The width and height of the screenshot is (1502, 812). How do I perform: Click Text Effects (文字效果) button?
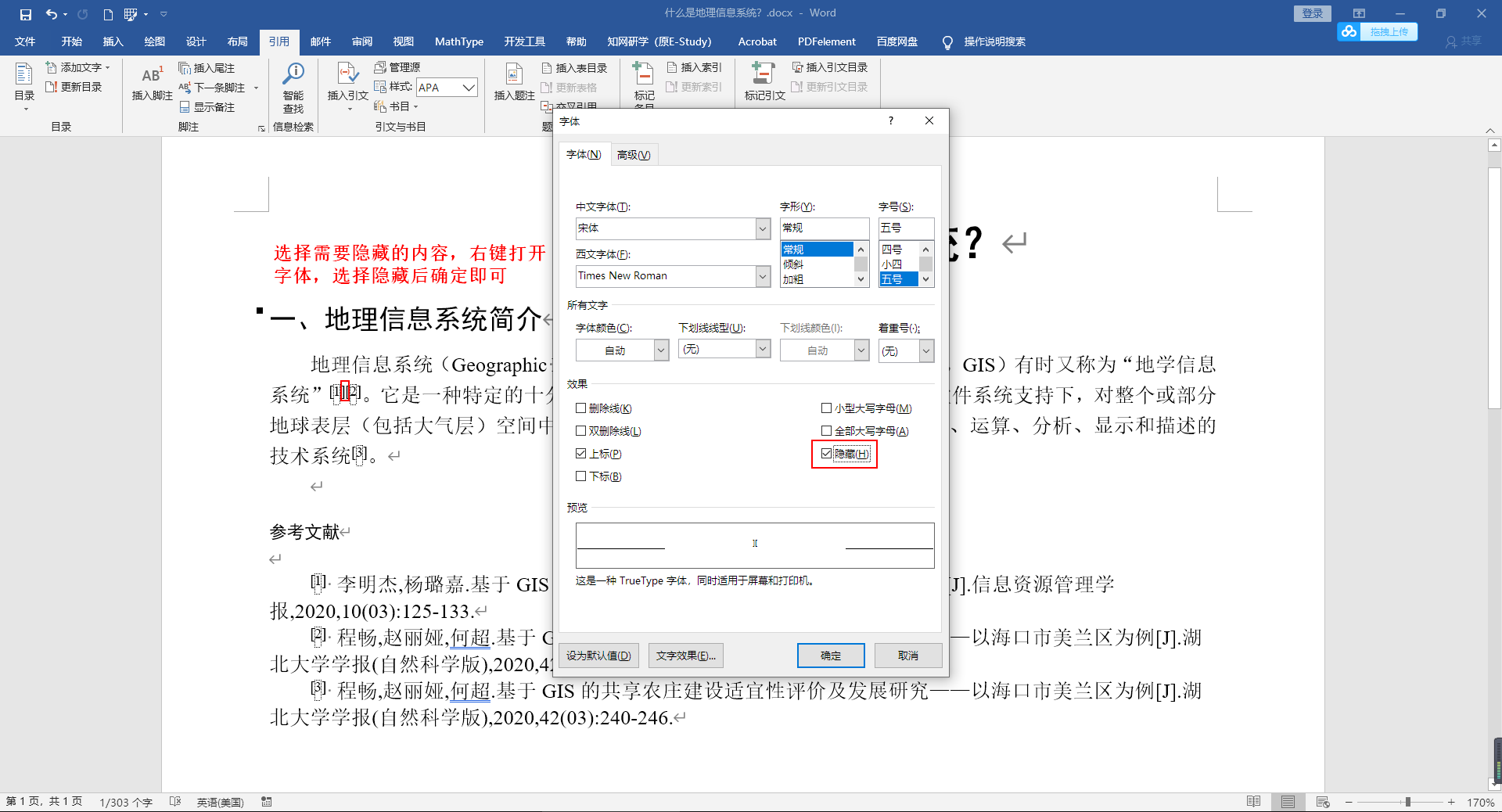click(686, 656)
